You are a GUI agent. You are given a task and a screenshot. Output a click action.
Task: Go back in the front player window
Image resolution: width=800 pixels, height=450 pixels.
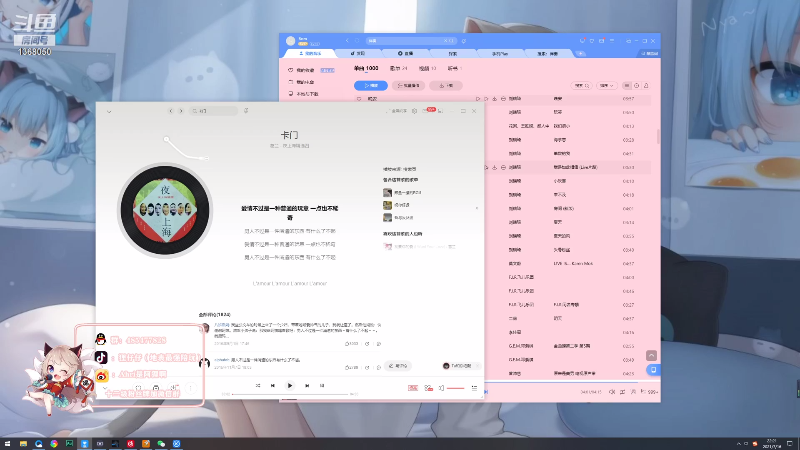[x=171, y=111]
